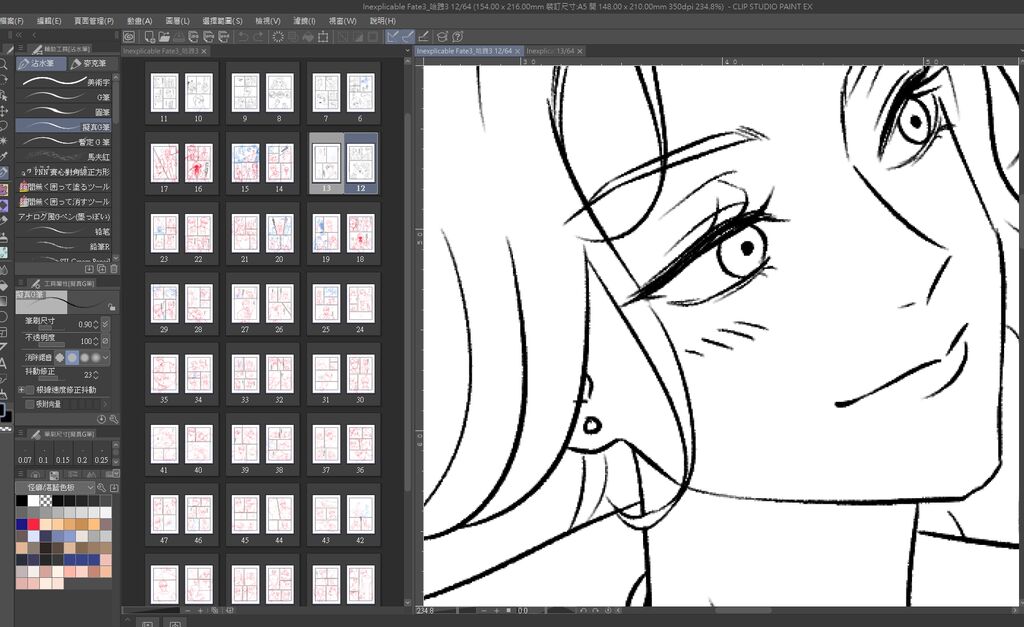Select the Text (A) tool
The image size is (1024, 627).
click(x=3, y=363)
